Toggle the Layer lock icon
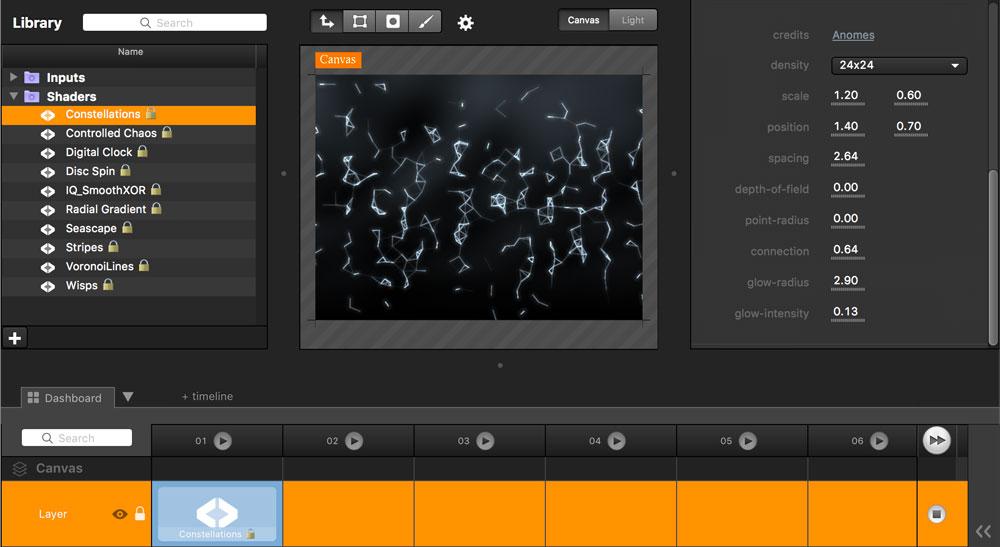The width and height of the screenshot is (1000, 547). pos(140,514)
